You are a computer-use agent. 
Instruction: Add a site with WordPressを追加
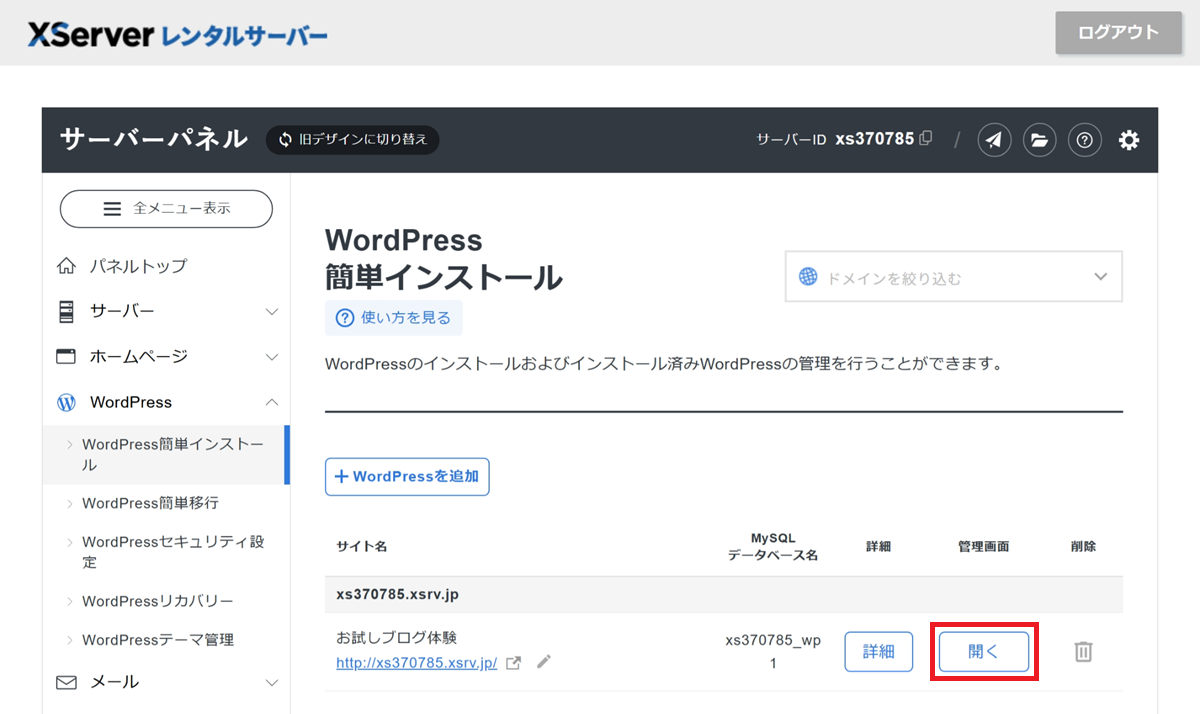pos(407,477)
